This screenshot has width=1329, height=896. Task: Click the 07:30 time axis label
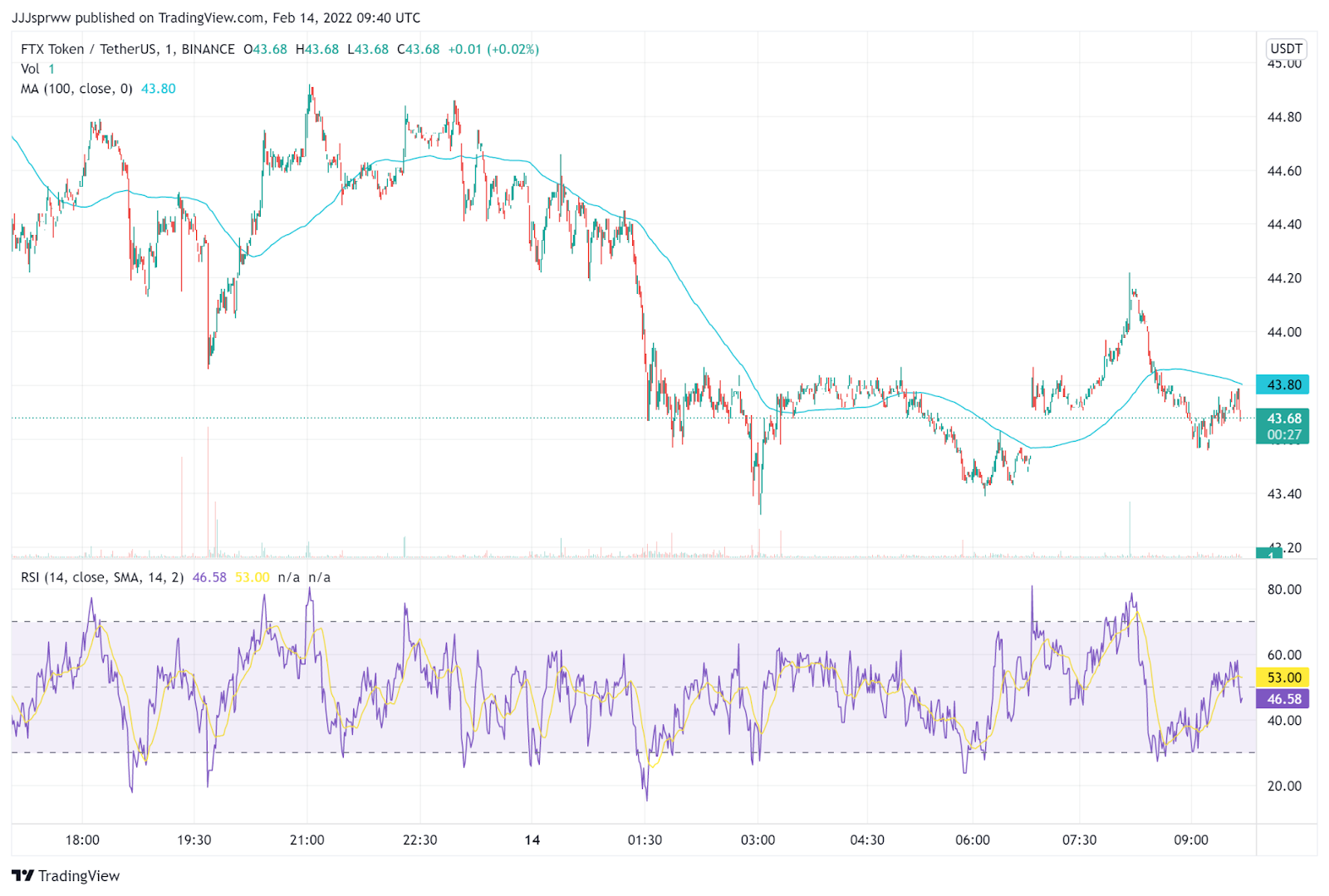[x=1079, y=840]
